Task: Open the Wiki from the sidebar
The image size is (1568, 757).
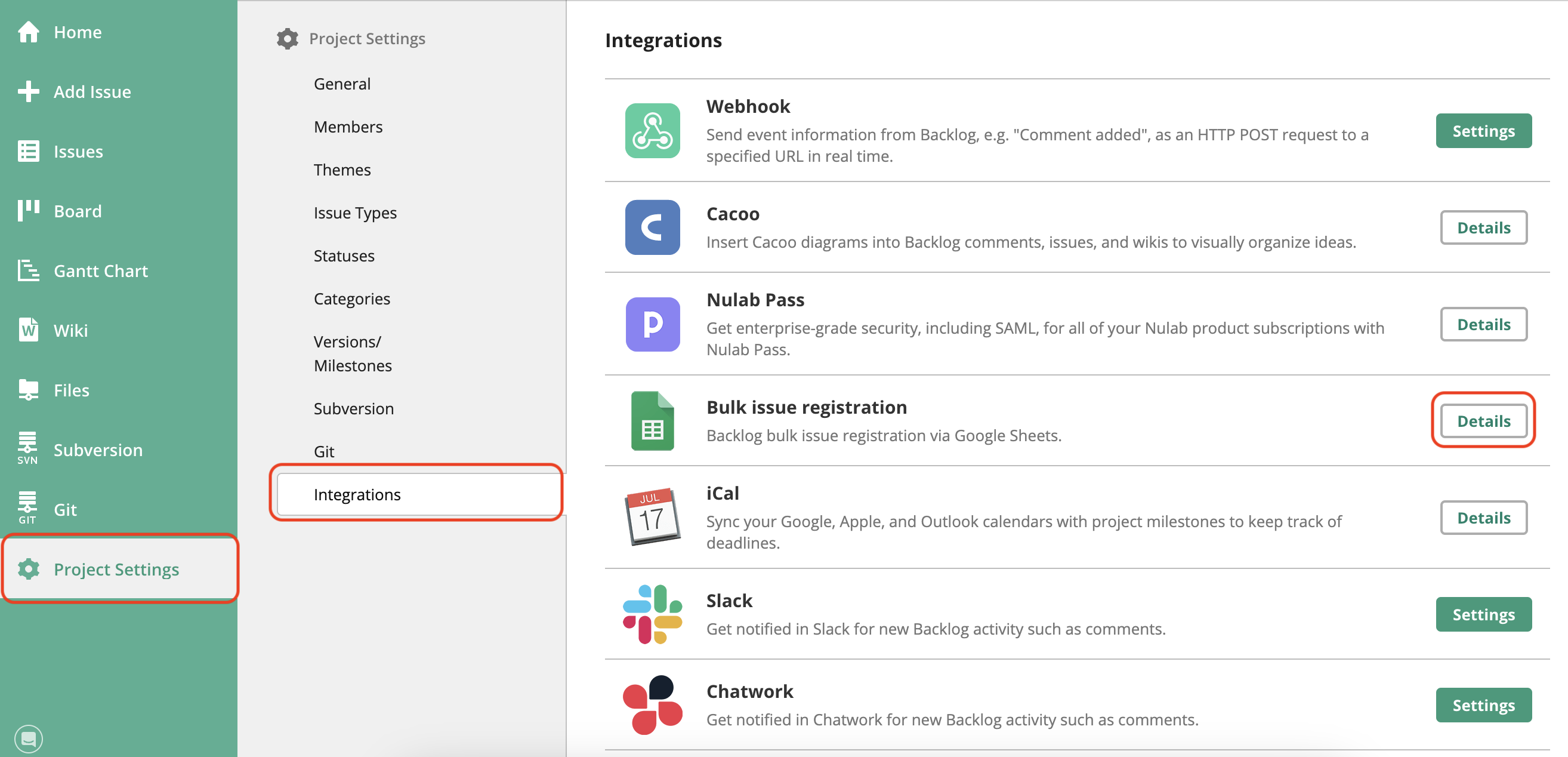Action: click(x=28, y=330)
